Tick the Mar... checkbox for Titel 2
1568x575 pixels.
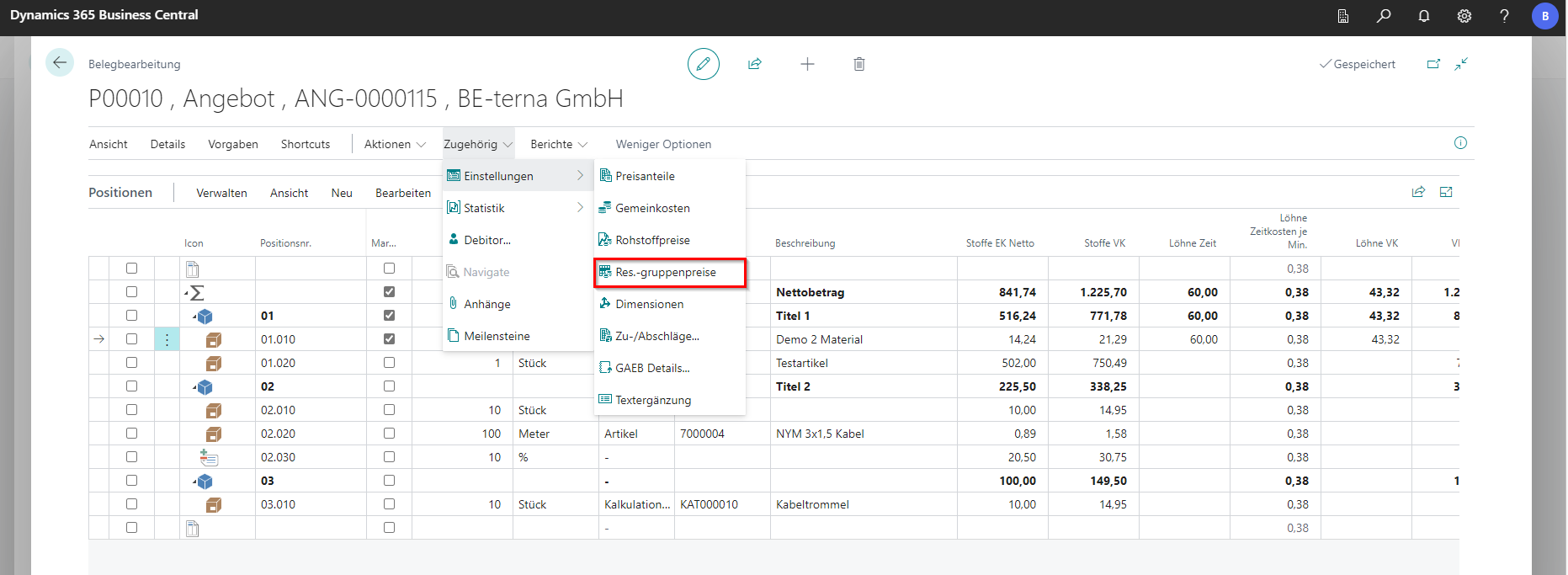tap(389, 386)
